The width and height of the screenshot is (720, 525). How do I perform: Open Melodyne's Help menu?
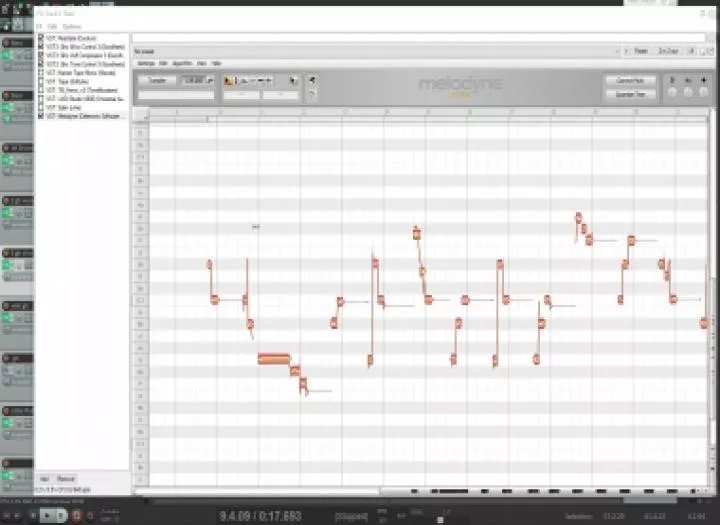click(x=216, y=63)
